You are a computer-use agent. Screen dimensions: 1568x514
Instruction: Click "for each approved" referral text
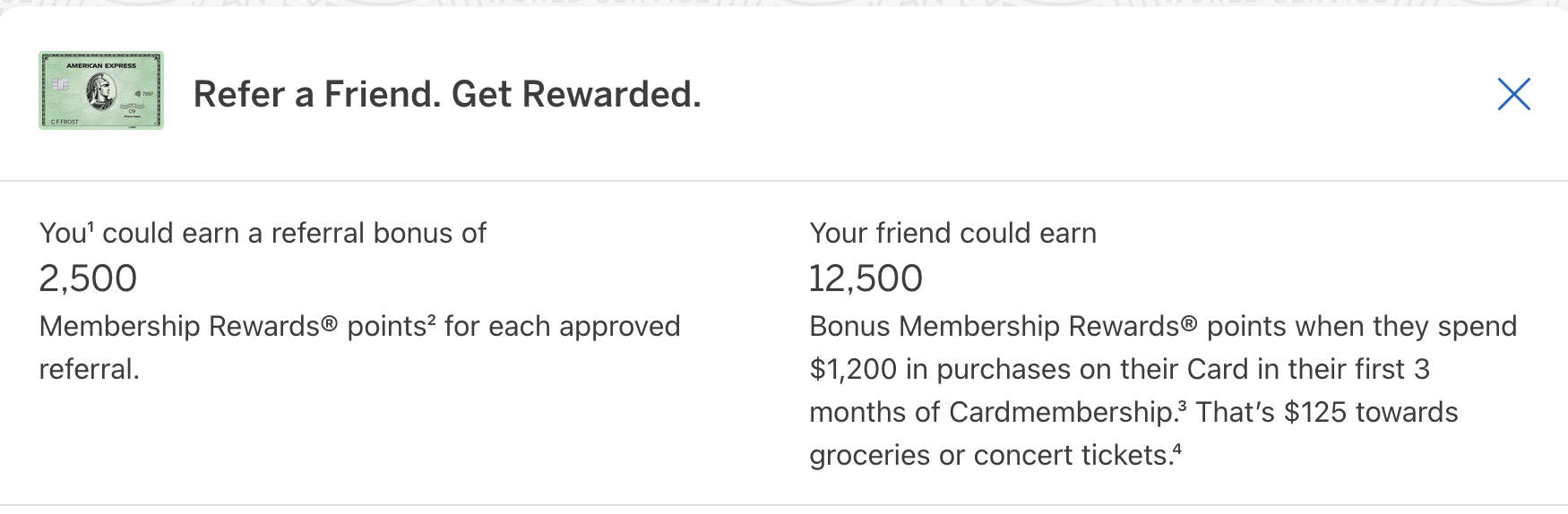[x=562, y=327]
